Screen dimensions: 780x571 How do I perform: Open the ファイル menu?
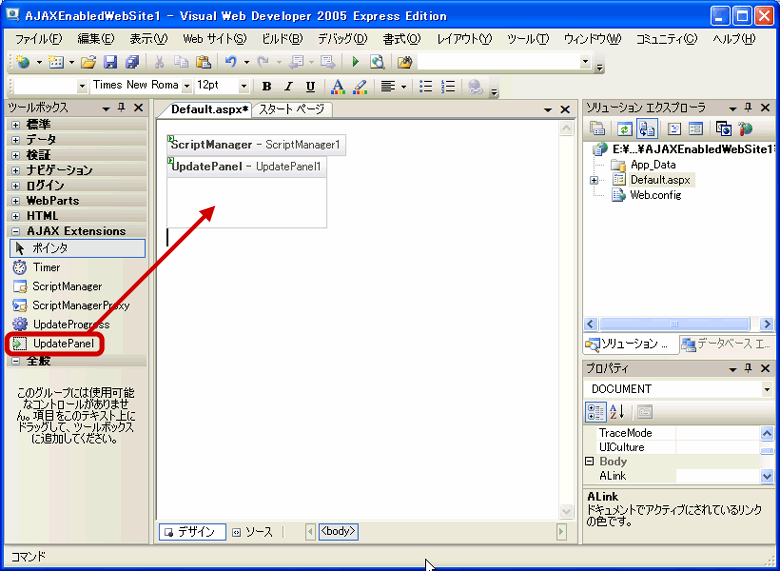pyautogui.click(x=39, y=39)
